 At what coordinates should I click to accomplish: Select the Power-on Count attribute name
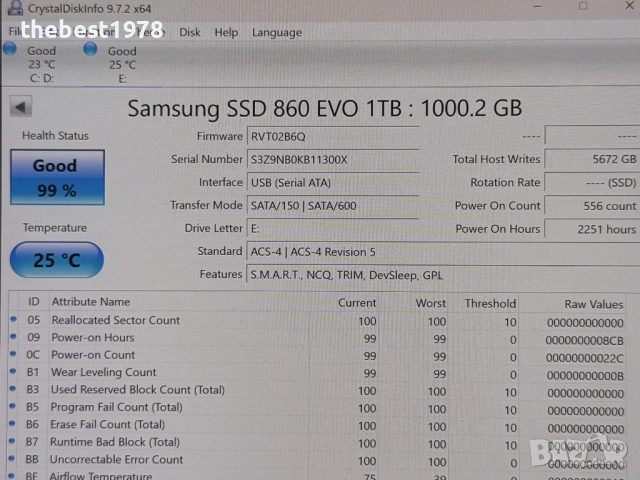pos(93,355)
